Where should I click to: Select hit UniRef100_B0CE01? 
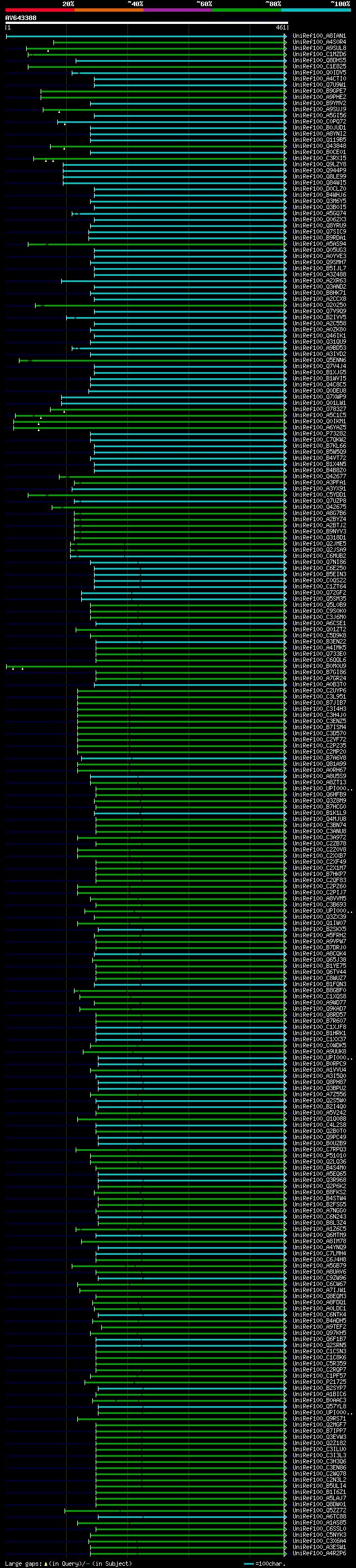click(x=319, y=152)
